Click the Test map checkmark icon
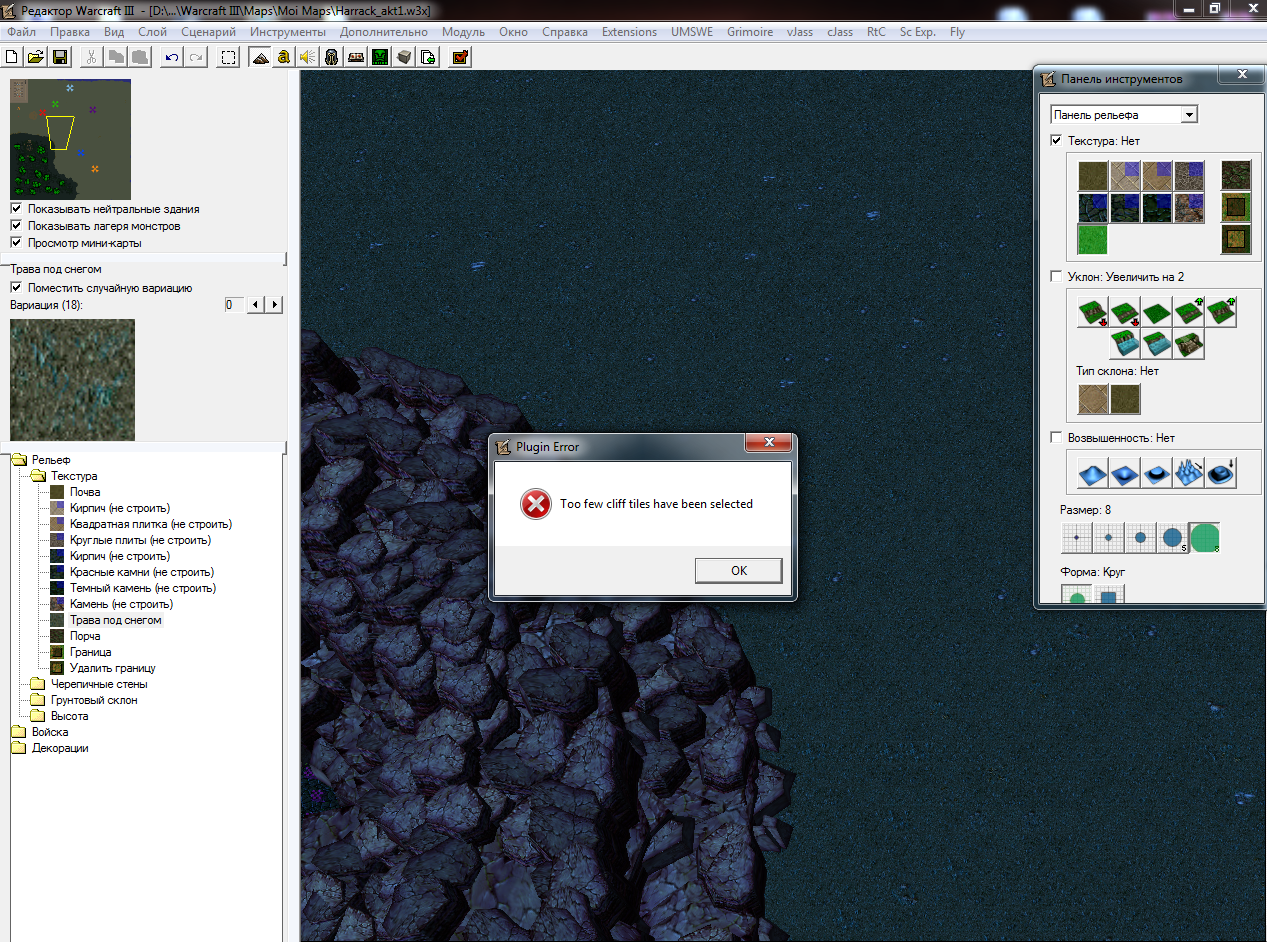Screen dimensions: 1267x942 [460, 57]
